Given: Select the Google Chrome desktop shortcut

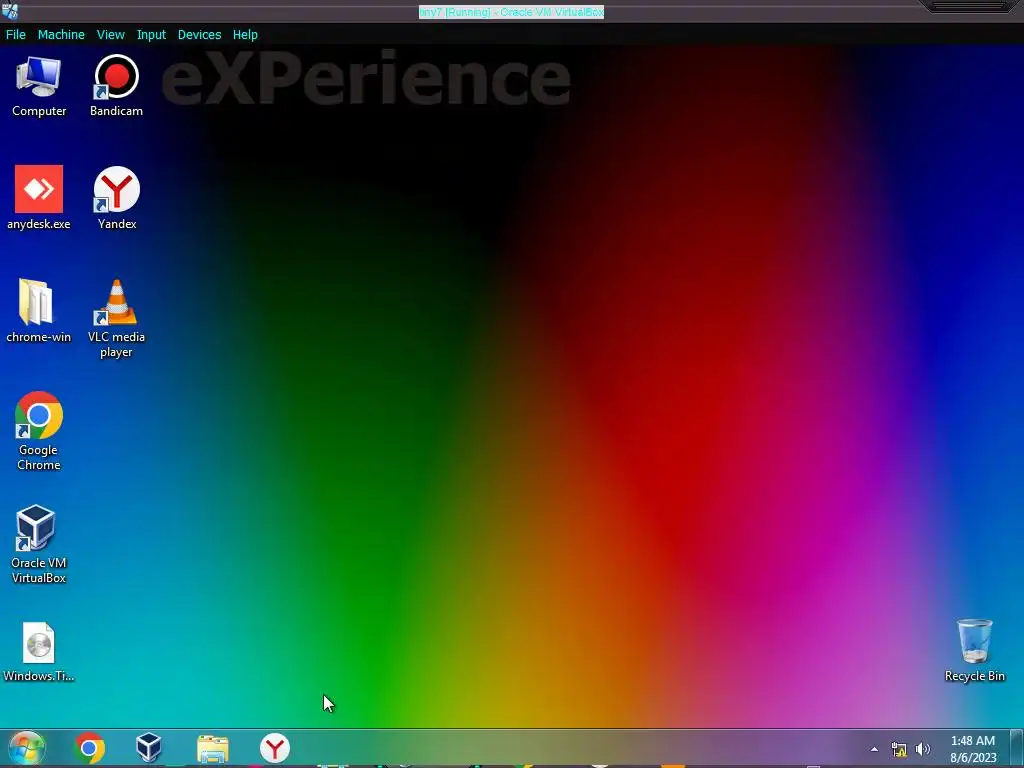Looking at the screenshot, I should click(x=39, y=432).
